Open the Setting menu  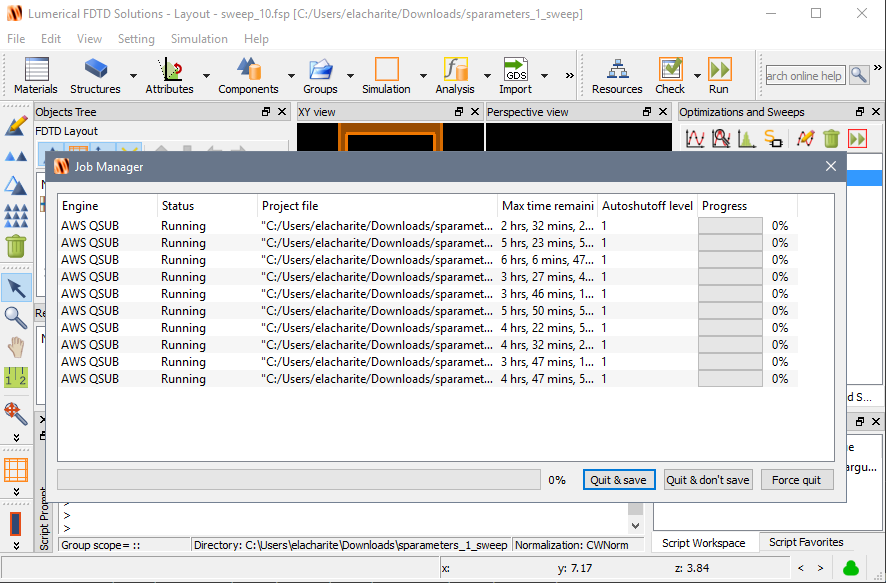pyautogui.click(x=136, y=39)
